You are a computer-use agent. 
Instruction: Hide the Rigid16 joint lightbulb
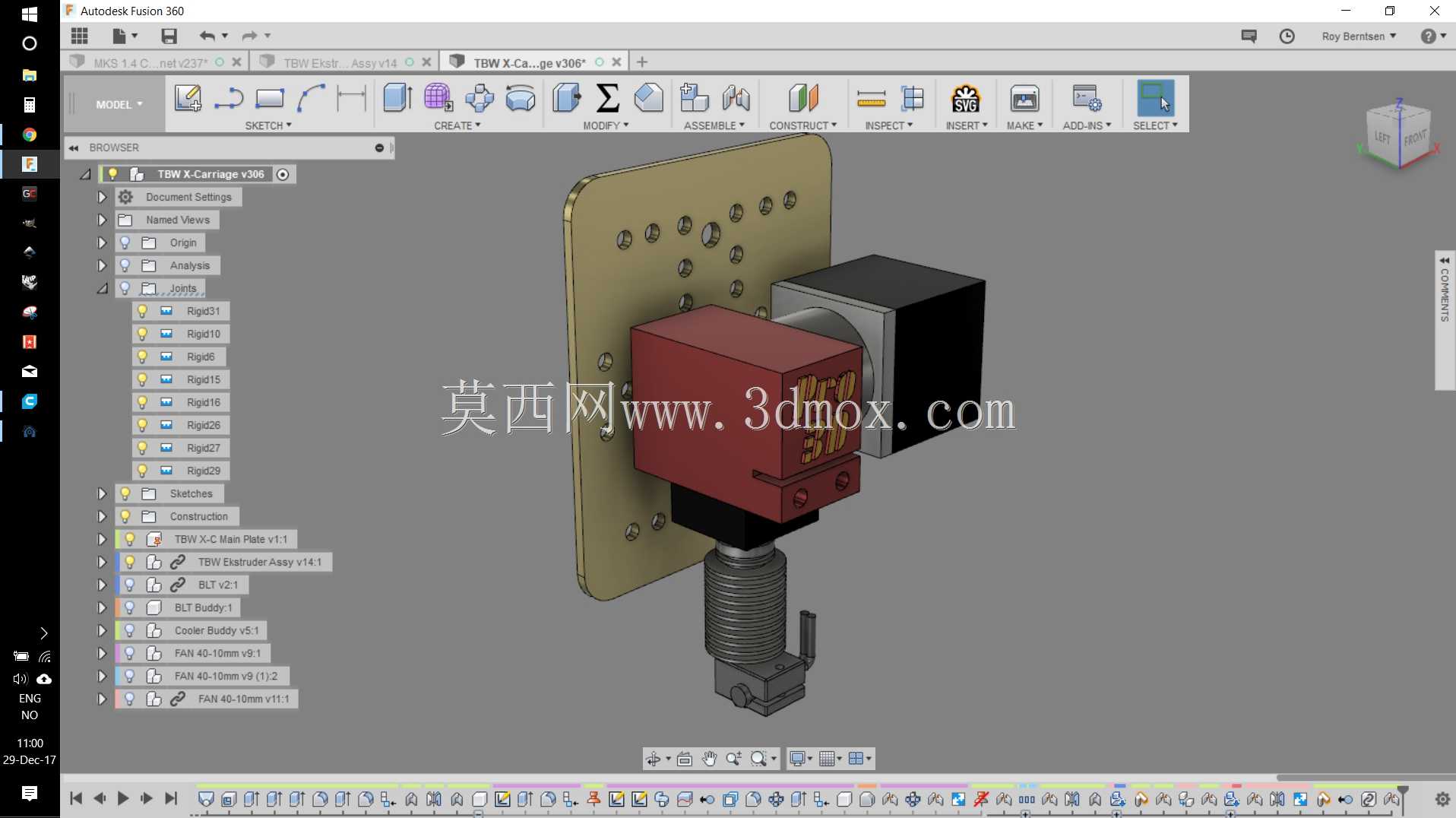point(142,402)
